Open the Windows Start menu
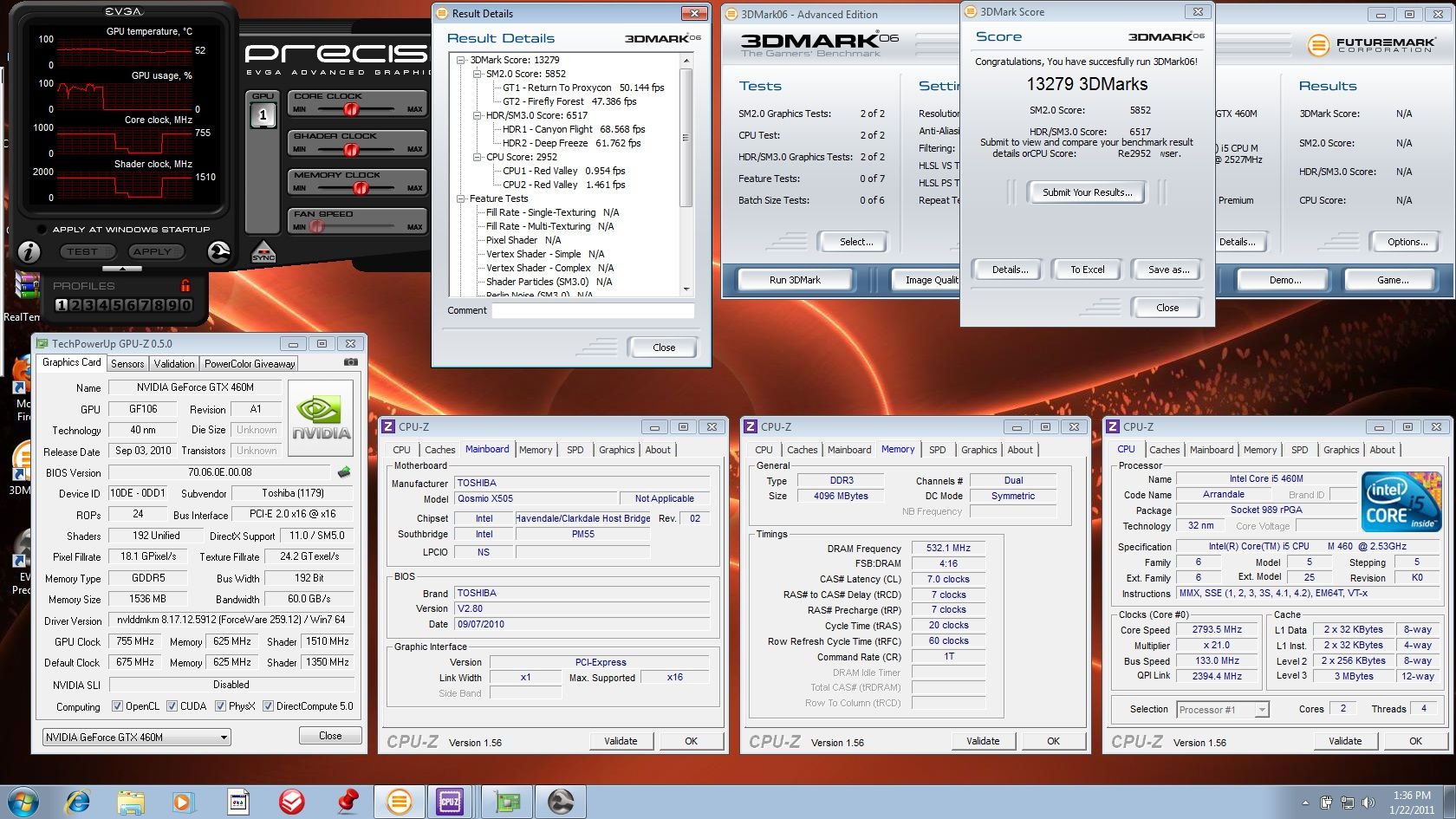1456x819 pixels. pyautogui.click(x=23, y=802)
